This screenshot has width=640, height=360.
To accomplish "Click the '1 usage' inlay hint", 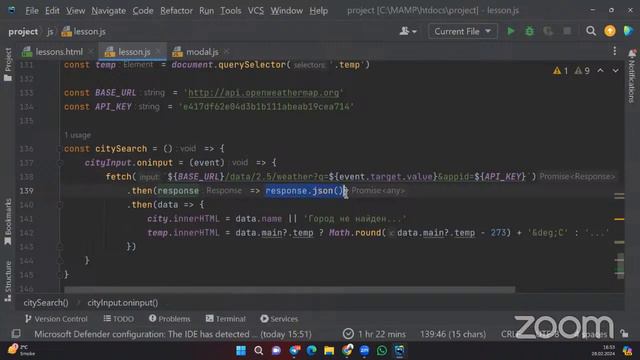I will (x=78, y=135).
